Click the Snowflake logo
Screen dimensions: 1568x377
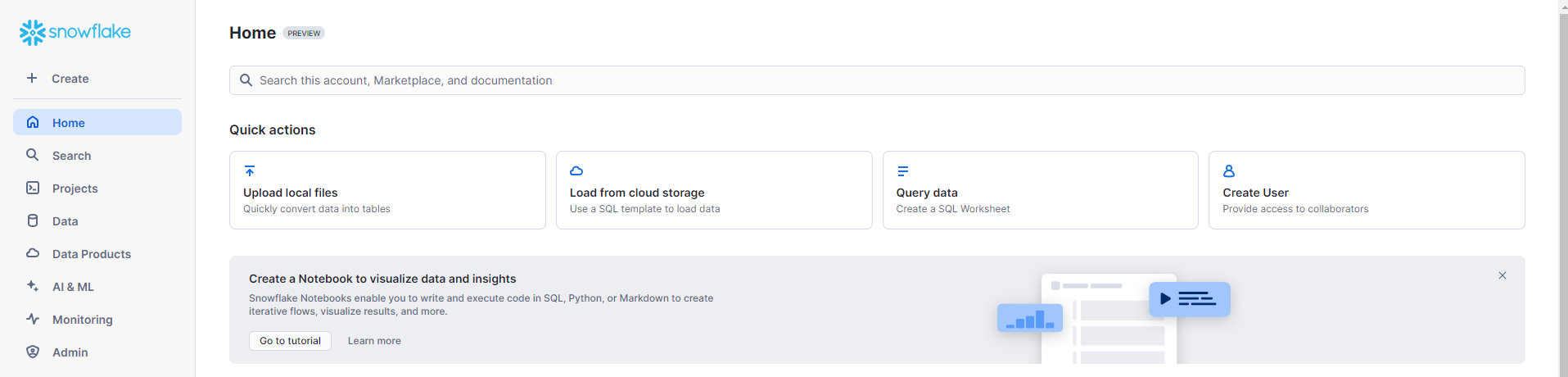75,32
